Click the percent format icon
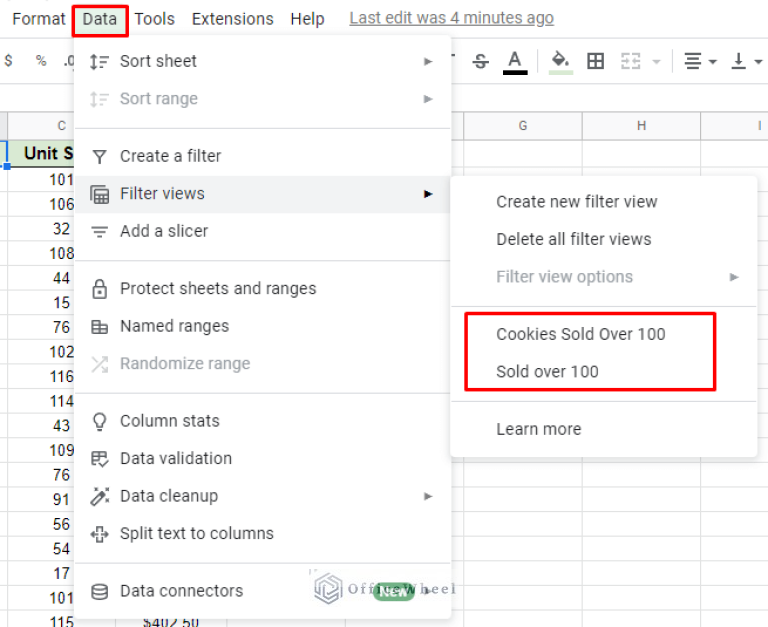This screenshot has width=768, height=627. (x=41, y=61)
